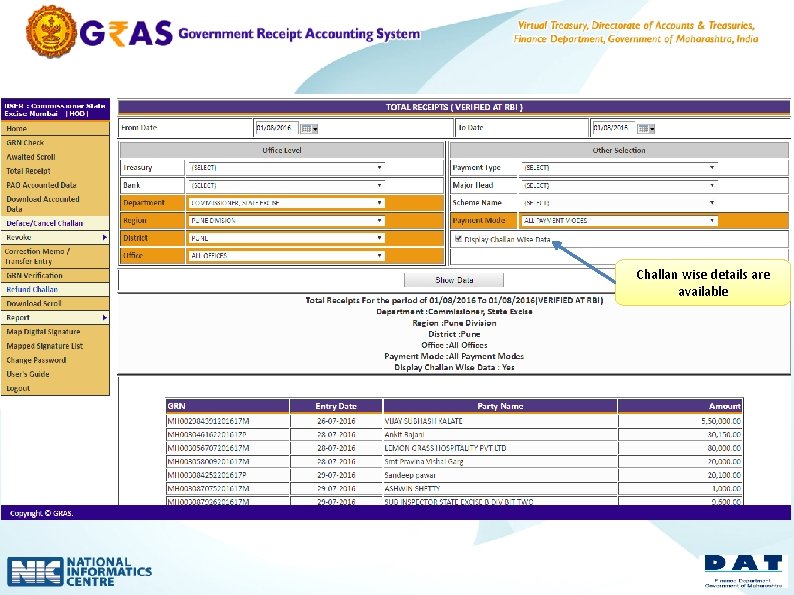This screenshot has width=794, height=595.
Task: Open GRN Verification menu item
Action: (55, 275)
